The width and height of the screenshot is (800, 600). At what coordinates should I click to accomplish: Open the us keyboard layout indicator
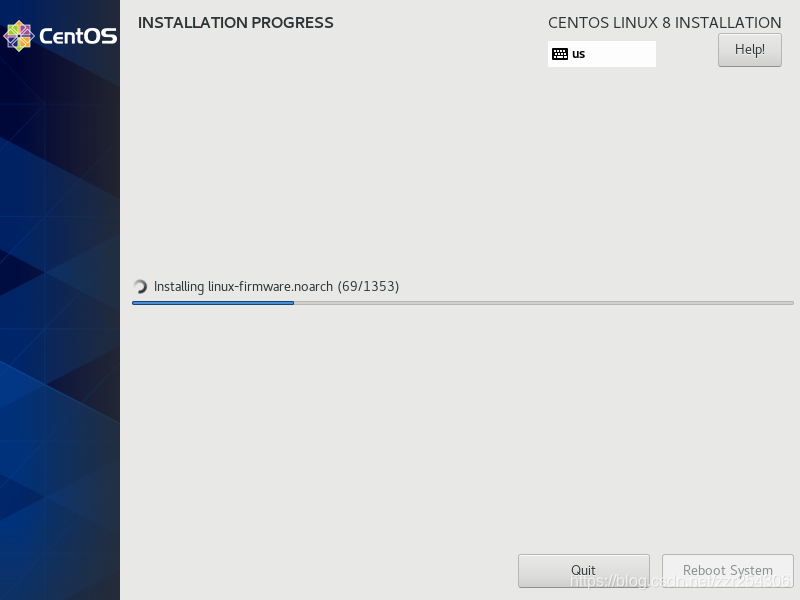tap(602, 54)
